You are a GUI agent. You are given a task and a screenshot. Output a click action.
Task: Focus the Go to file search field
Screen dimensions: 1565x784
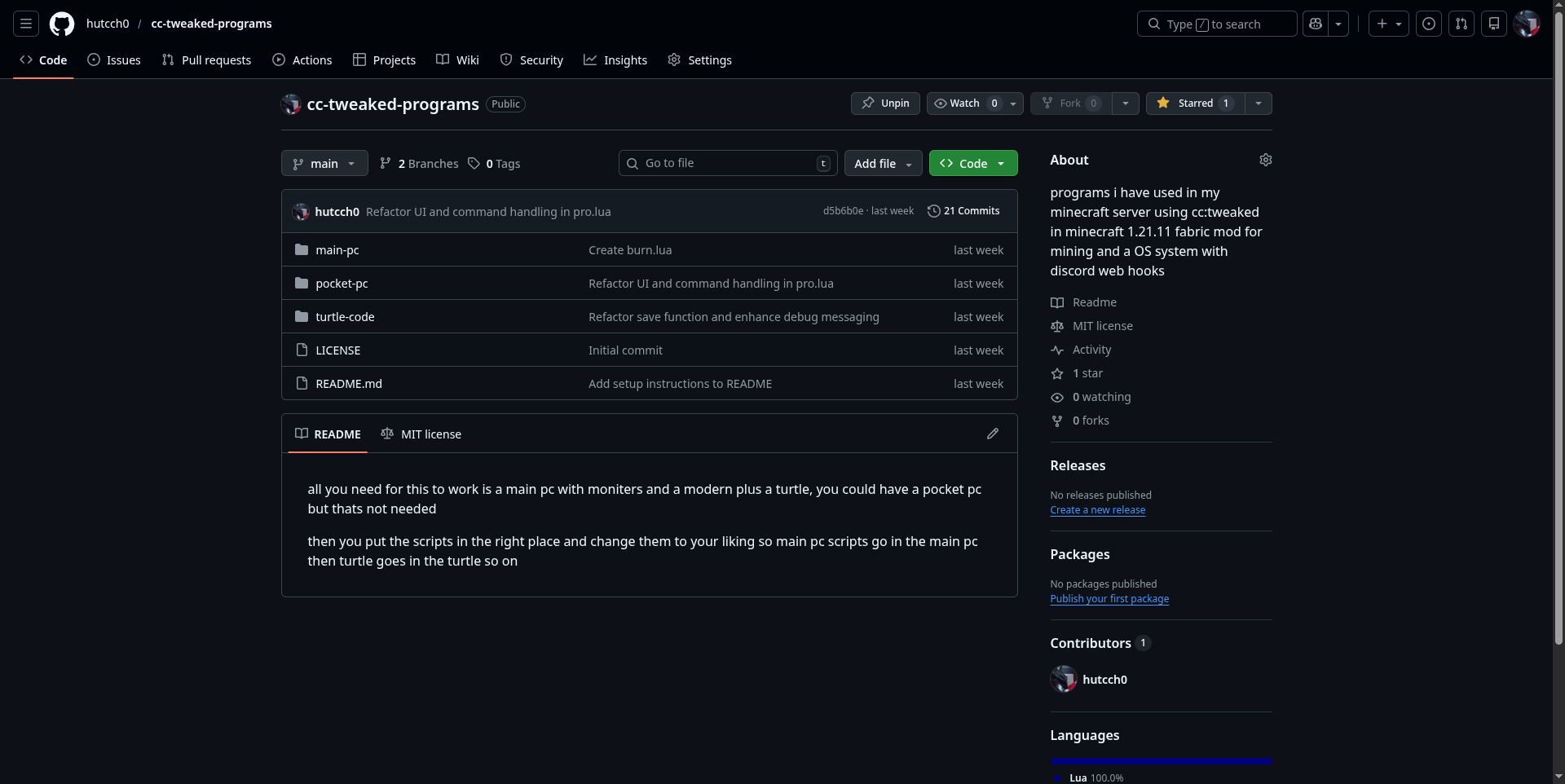click(727, 163)
